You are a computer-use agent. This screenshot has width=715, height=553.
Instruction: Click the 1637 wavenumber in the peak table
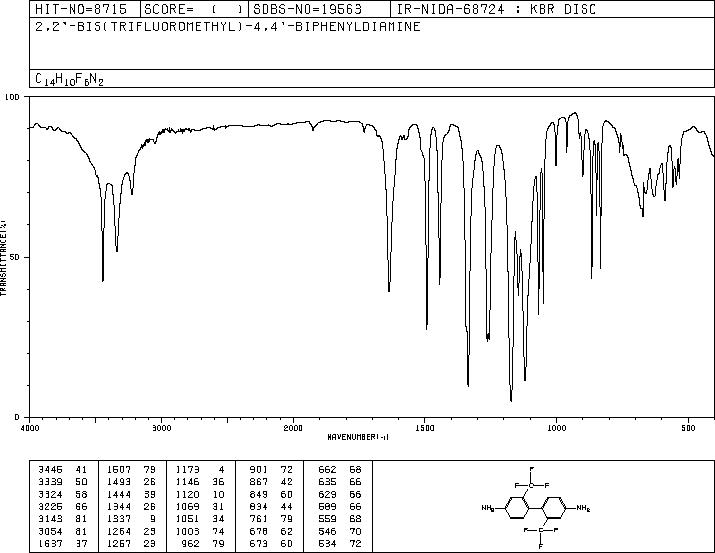(x=50, y=543)
